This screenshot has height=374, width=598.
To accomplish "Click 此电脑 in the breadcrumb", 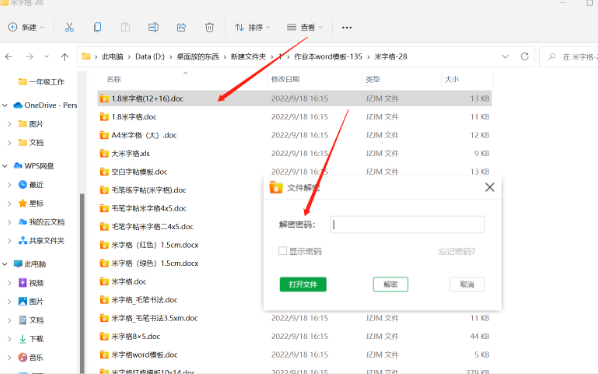I will 113,56.
